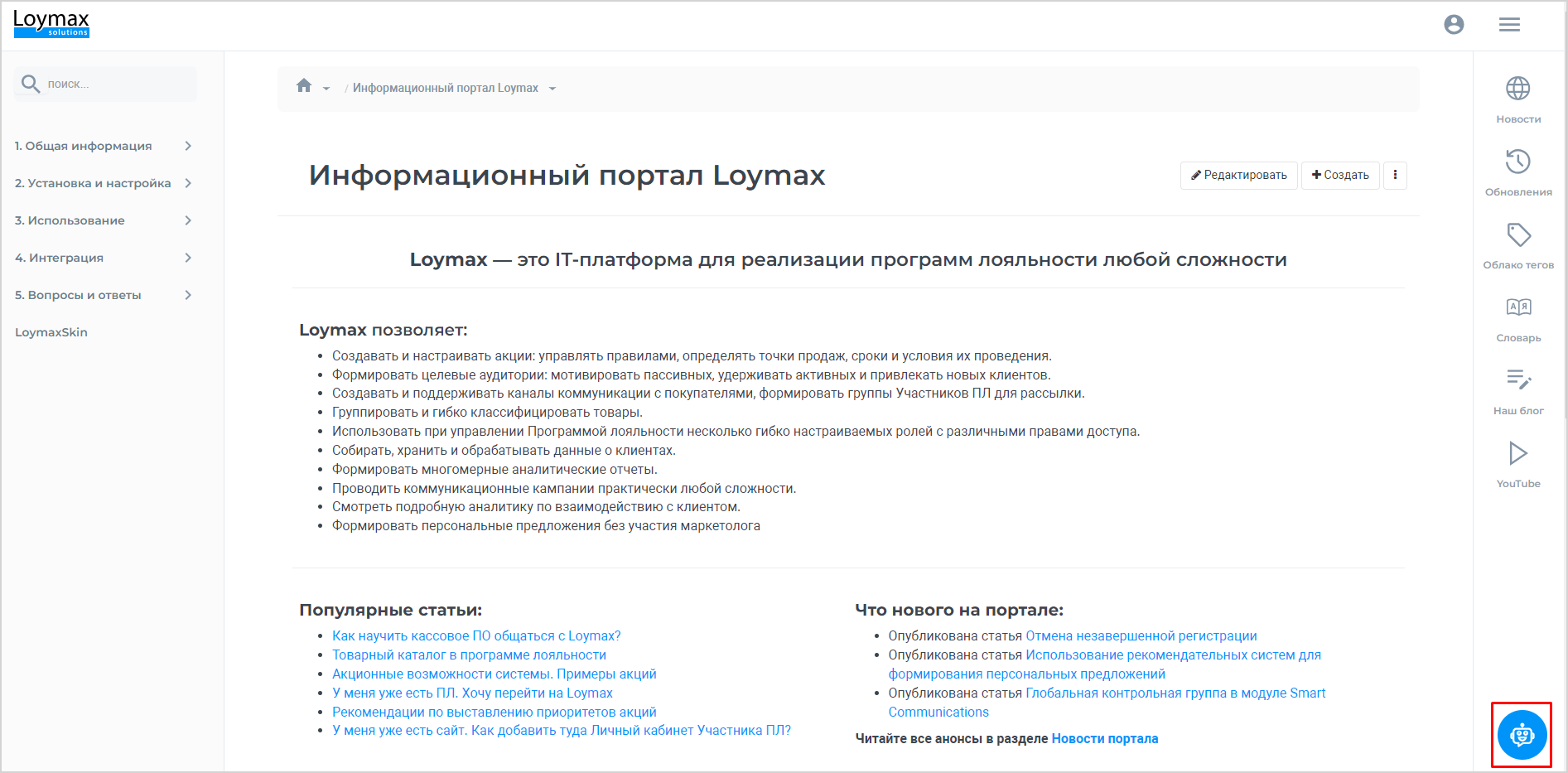Open Наш блог pencil-lines icon
The image size is (1568, 773).
point(1518,379)
